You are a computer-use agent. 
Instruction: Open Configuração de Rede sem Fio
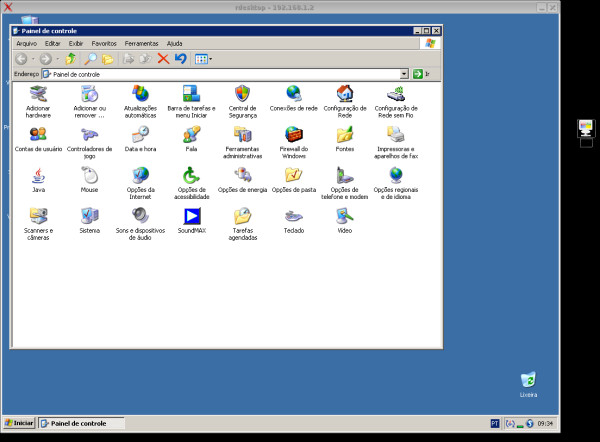tap(396, 101)
